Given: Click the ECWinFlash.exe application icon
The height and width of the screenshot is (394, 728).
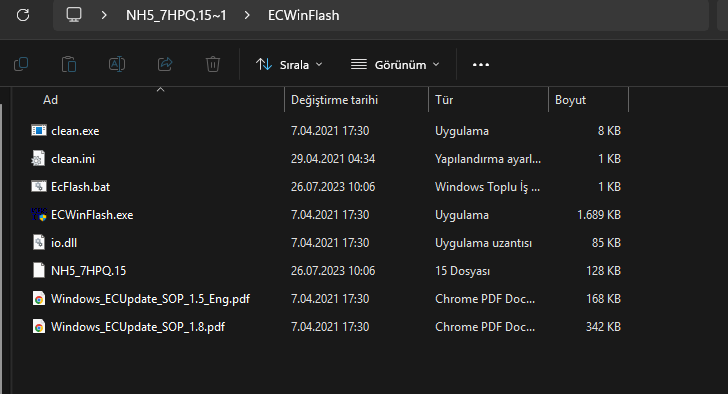Looking at the screenshot, I should (x=39, y=214).
